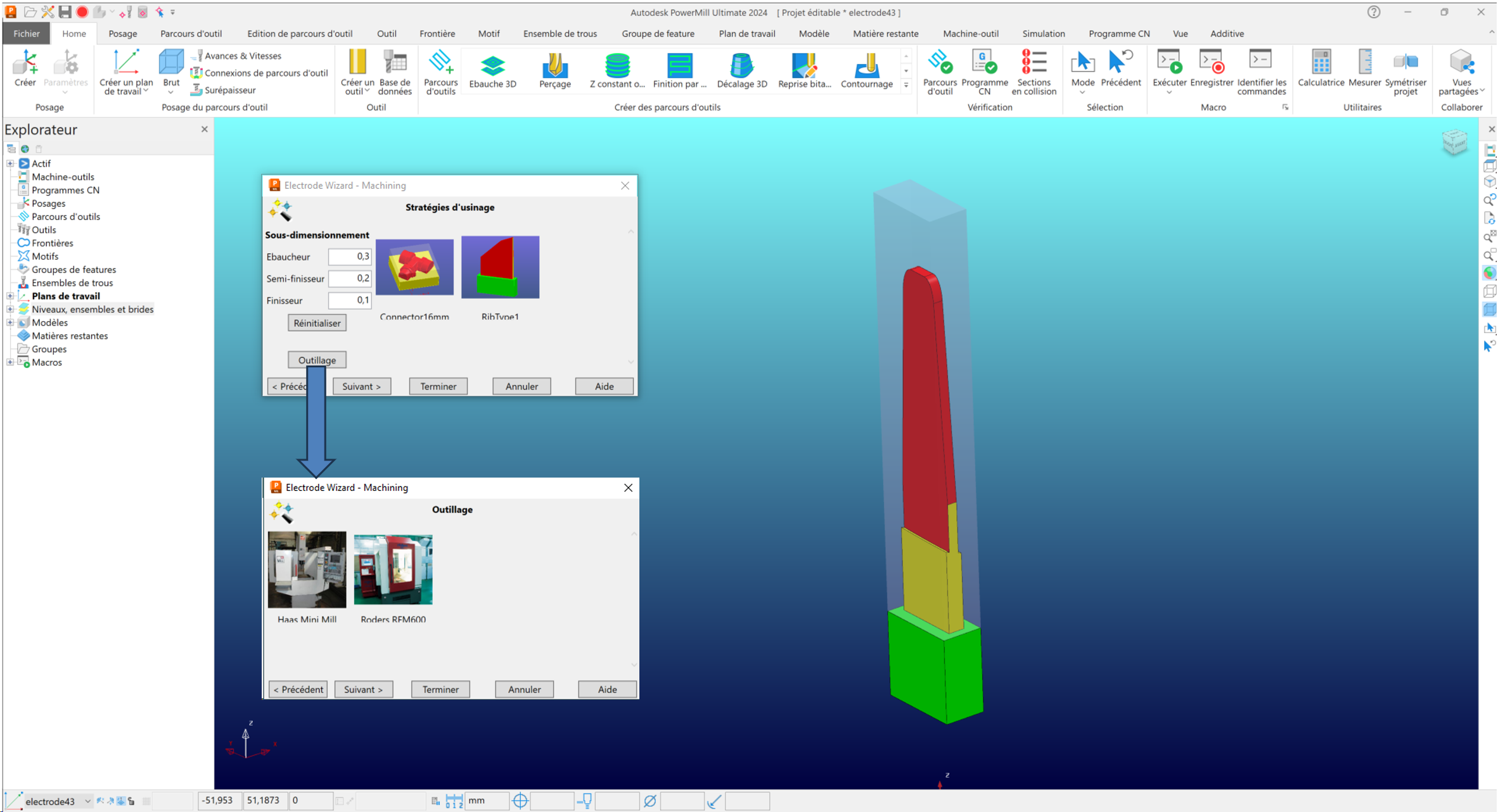Image resolution: width=1498 pixels, height=812 pixels.
Task: Click Terminer in Outillage dialog
Action: click(440, 689)
